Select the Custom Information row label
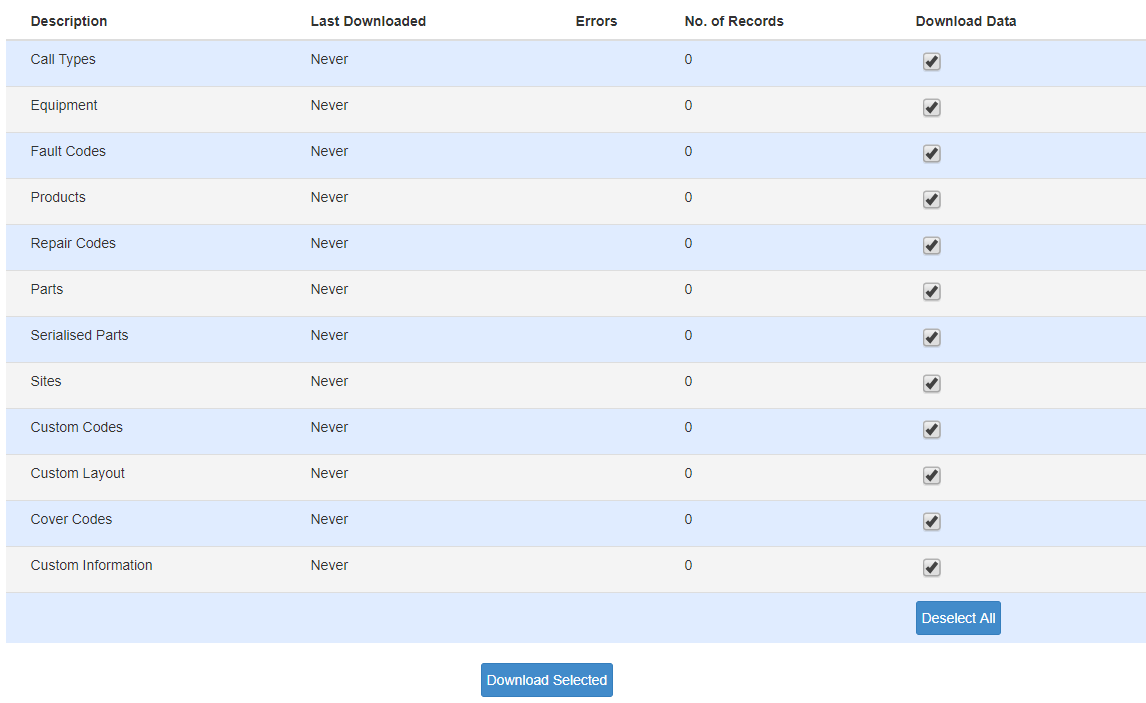This screenshot has width=1146, height=703. tap(92, 565)
